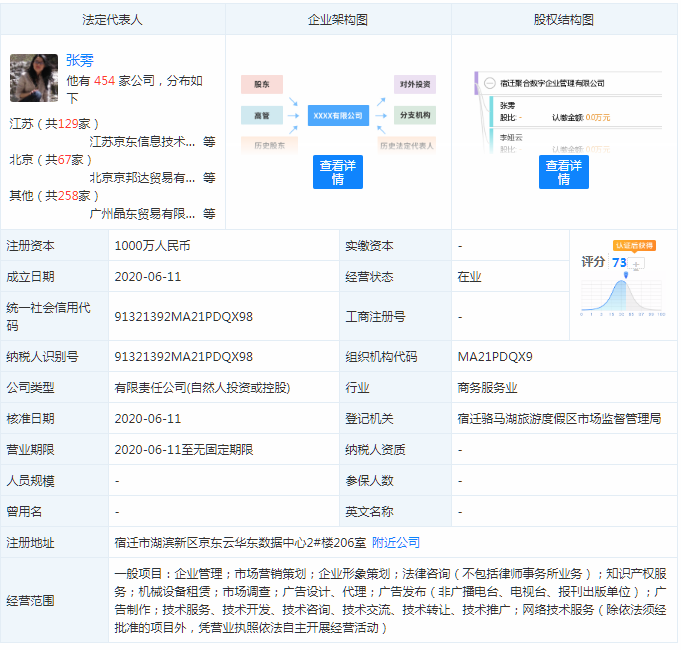Click the 参保人数 label cell

tap(395, 481)
